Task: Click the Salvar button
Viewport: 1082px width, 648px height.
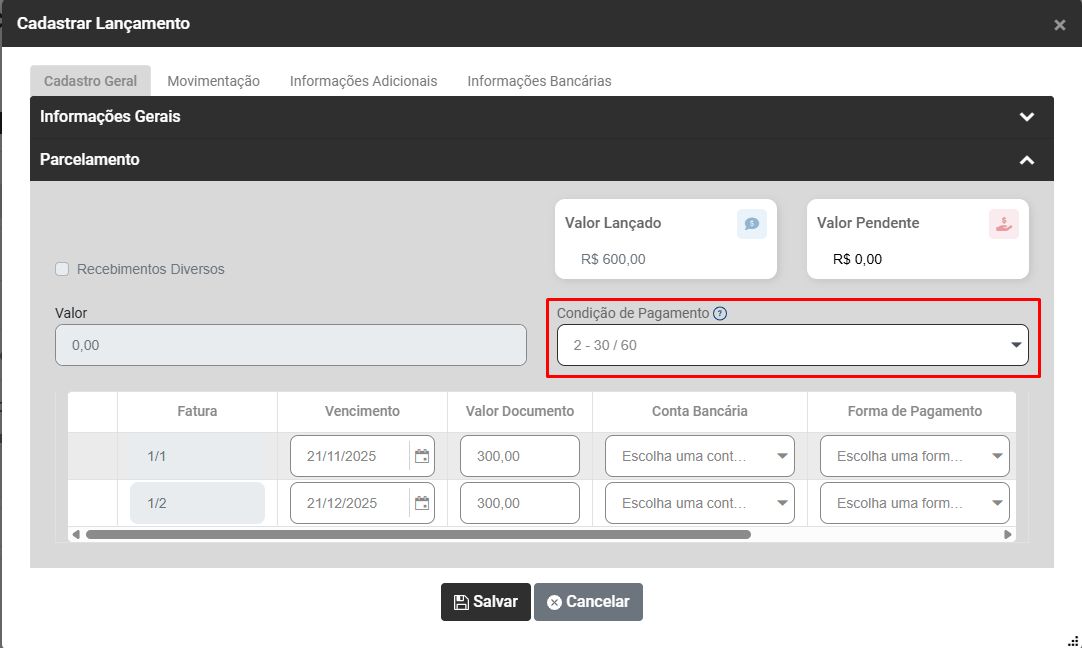Action: coord(486,602)
